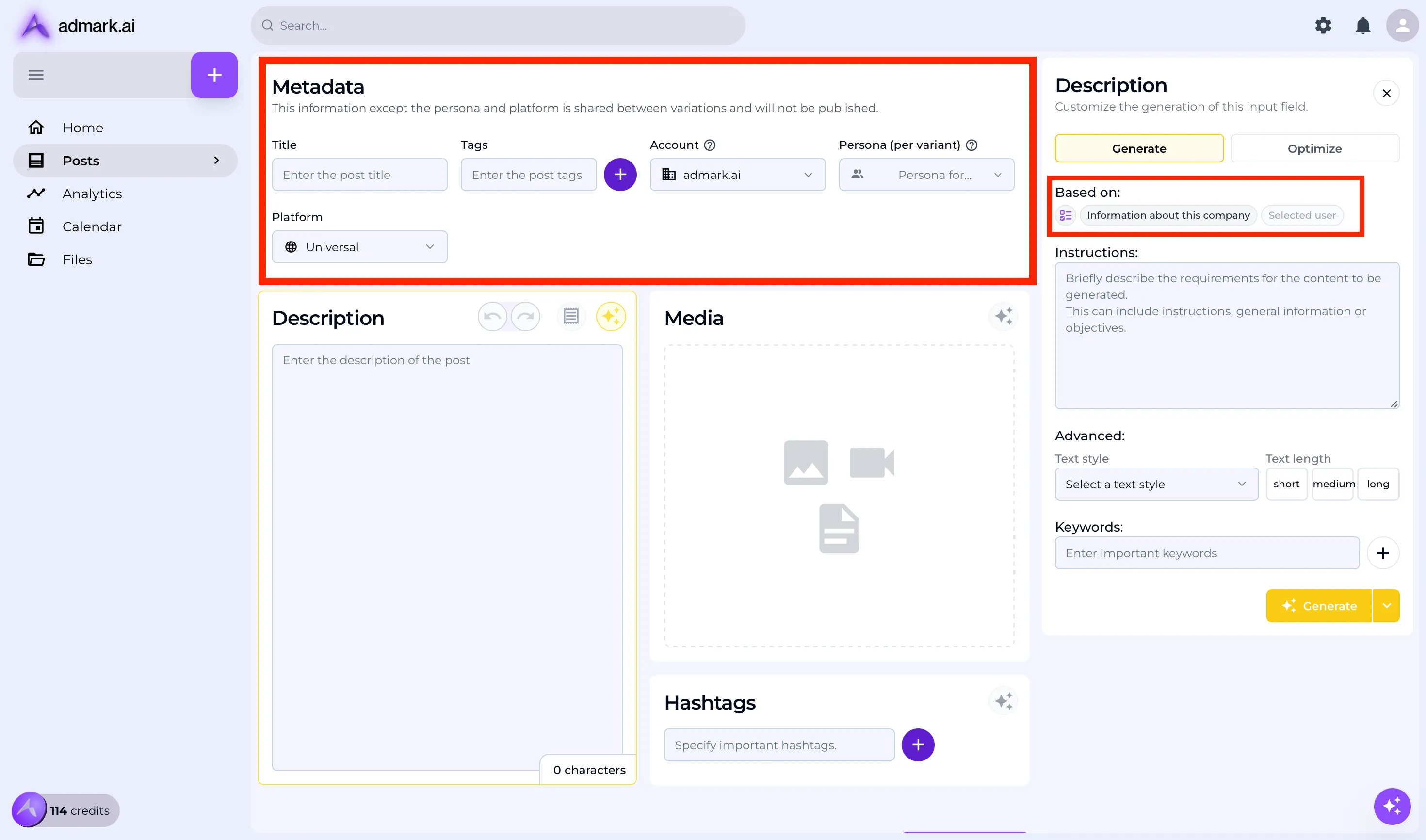Redo changes in the Description editor

(525, 316)
